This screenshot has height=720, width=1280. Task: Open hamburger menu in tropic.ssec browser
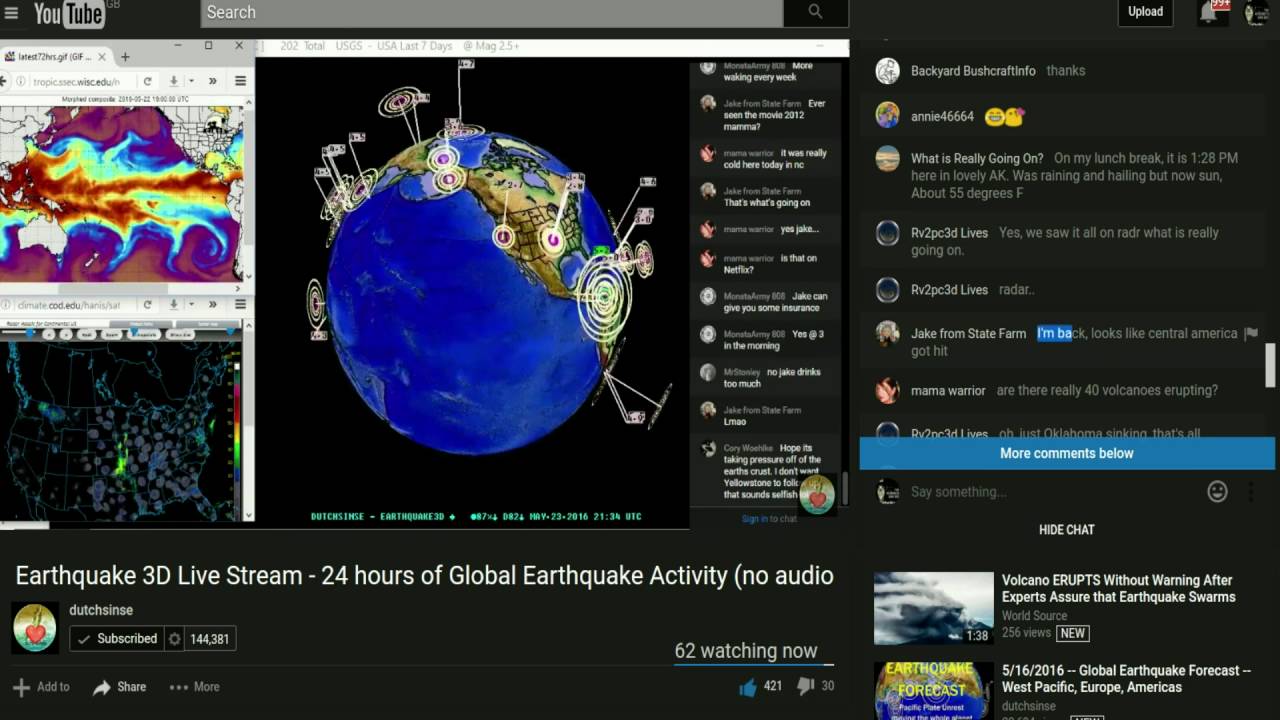point(240,81)
